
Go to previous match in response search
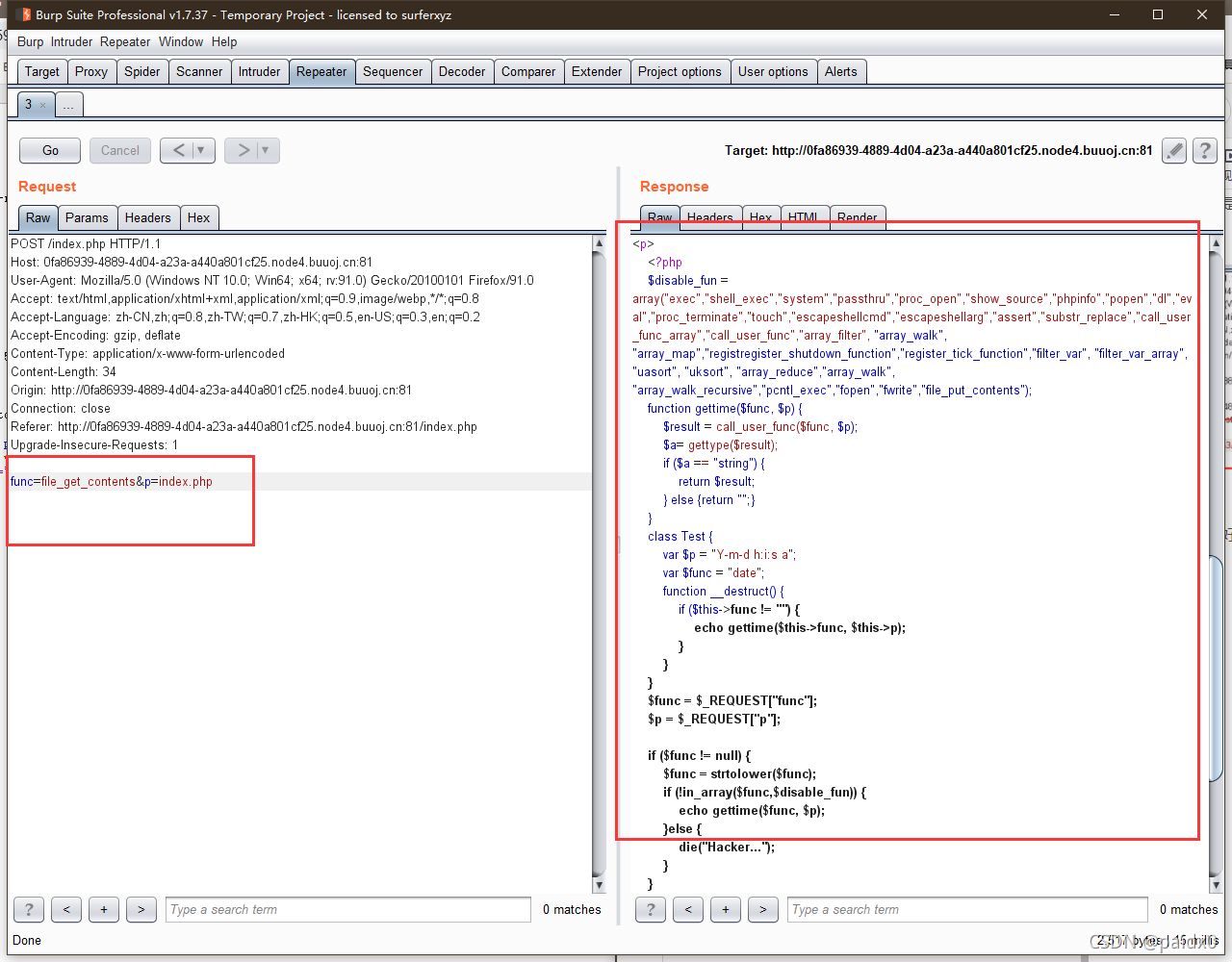point(688,909)
